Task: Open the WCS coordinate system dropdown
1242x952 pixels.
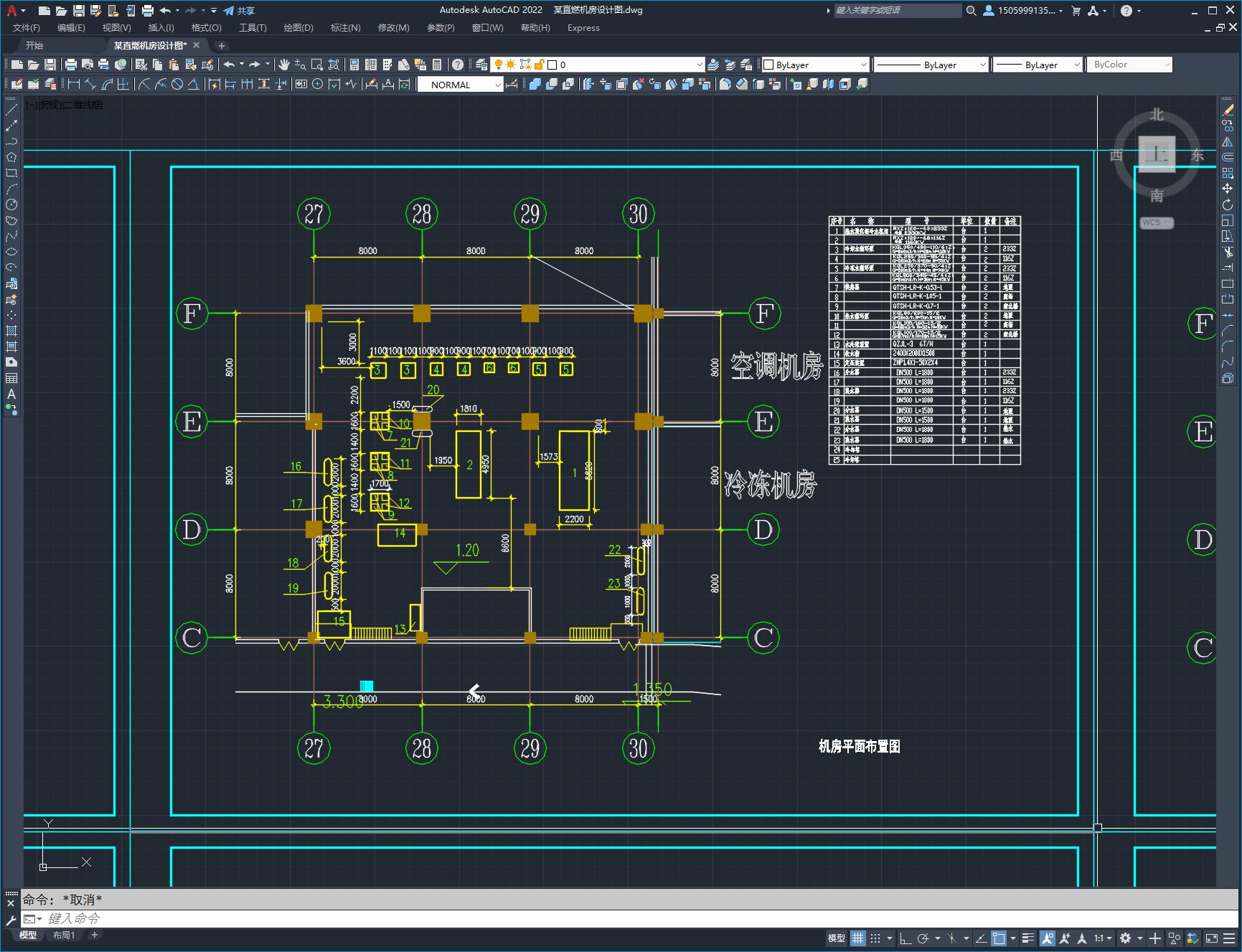Action: (x=1157, y=222)
